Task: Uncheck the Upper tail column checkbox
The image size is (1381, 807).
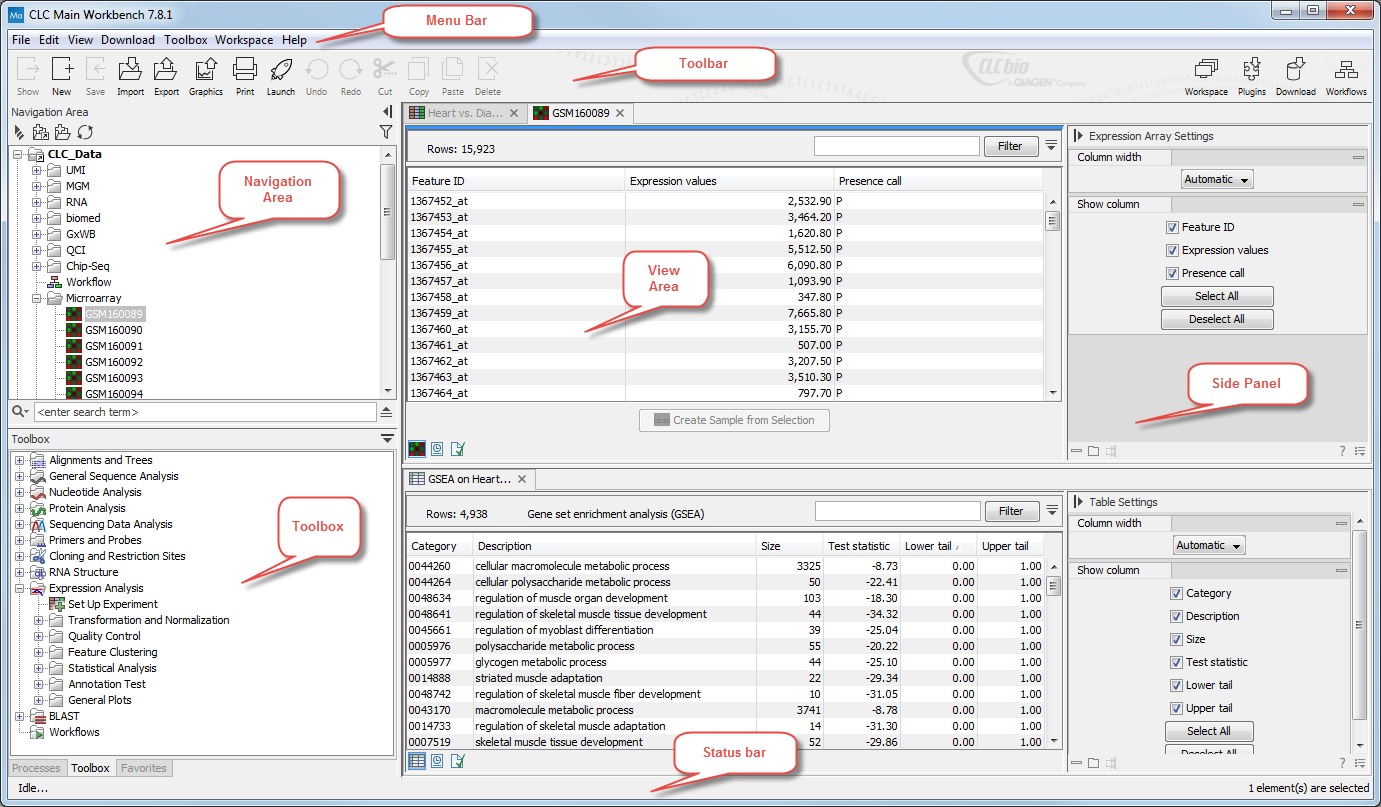Action: (1177, 708)
